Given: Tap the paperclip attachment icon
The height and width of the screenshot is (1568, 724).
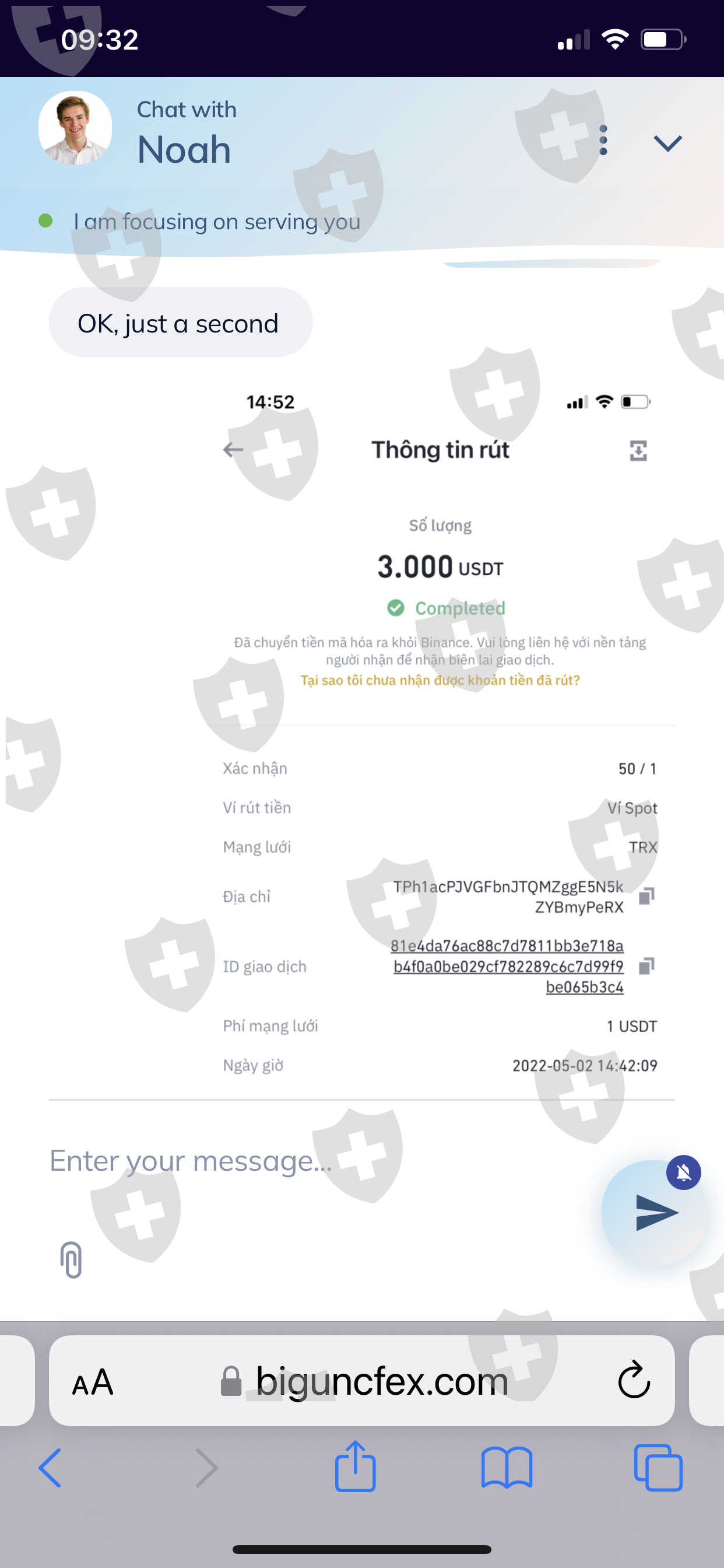Looking at the screenshot, I should 71,1259.
